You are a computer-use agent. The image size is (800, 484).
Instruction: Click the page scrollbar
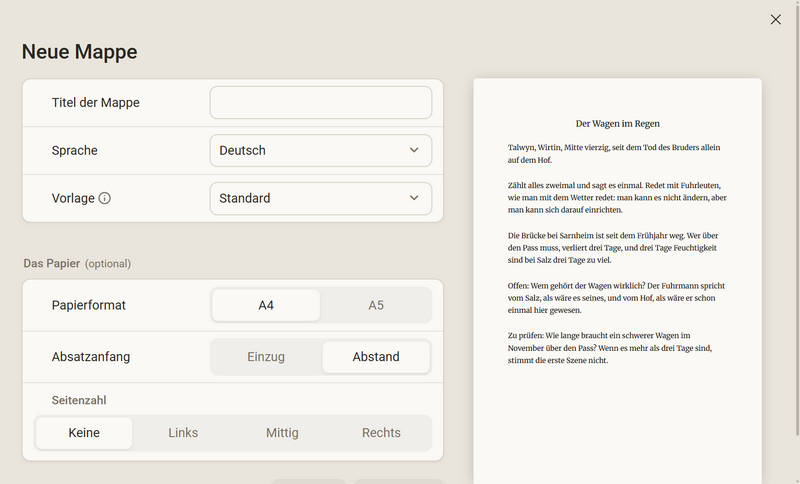(x=797, y=219)
